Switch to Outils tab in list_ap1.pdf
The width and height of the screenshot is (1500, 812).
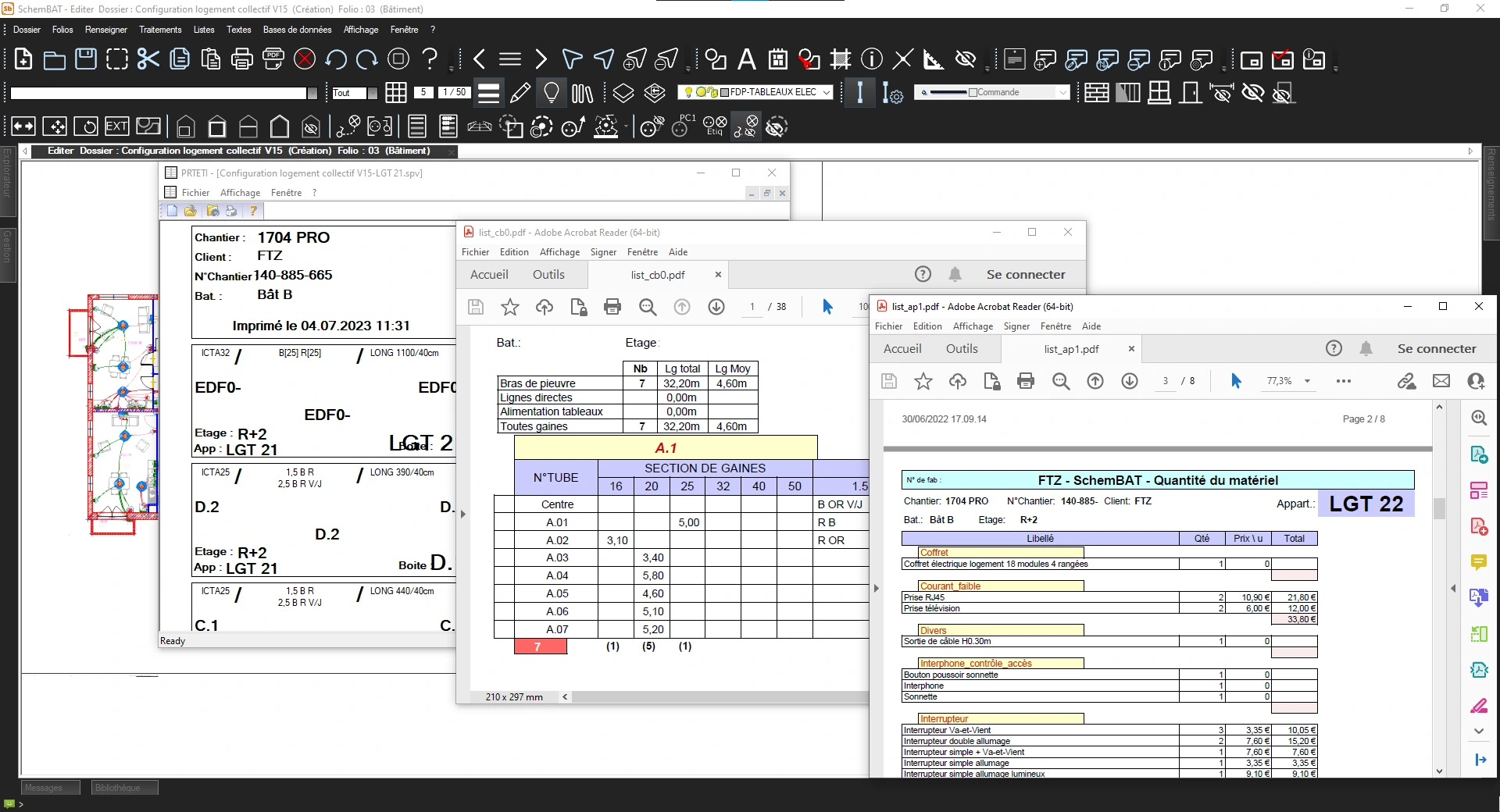click(961, 349)
